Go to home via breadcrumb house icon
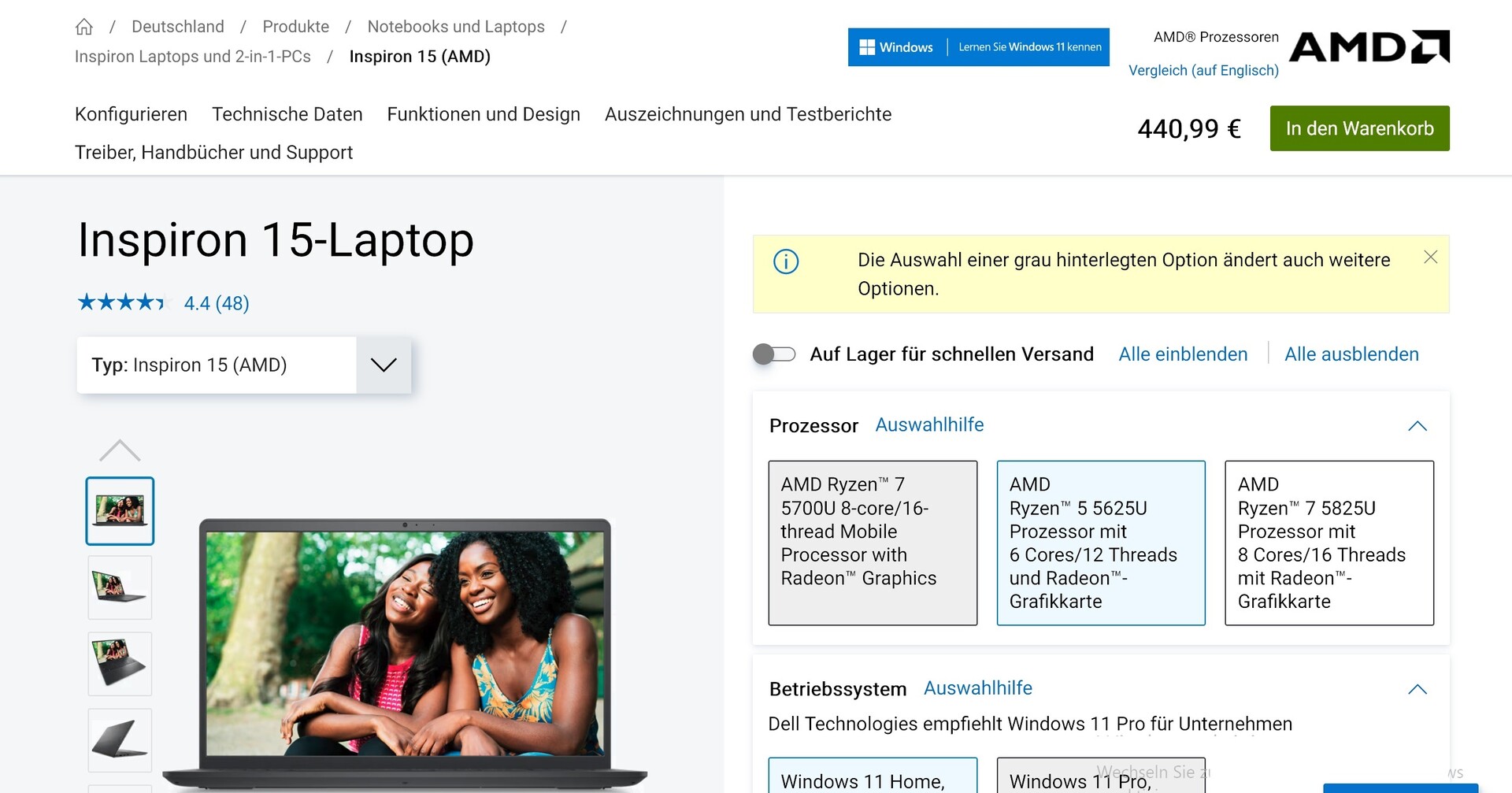 tap(84, 27)
